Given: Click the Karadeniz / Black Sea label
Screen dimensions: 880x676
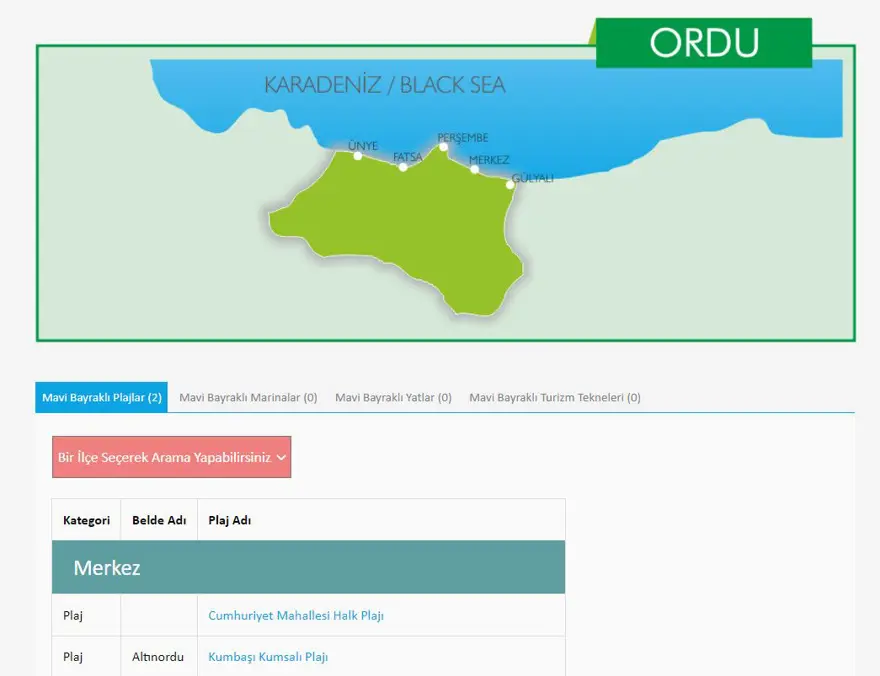Looking at the screenshot, I should pos(385,85).
